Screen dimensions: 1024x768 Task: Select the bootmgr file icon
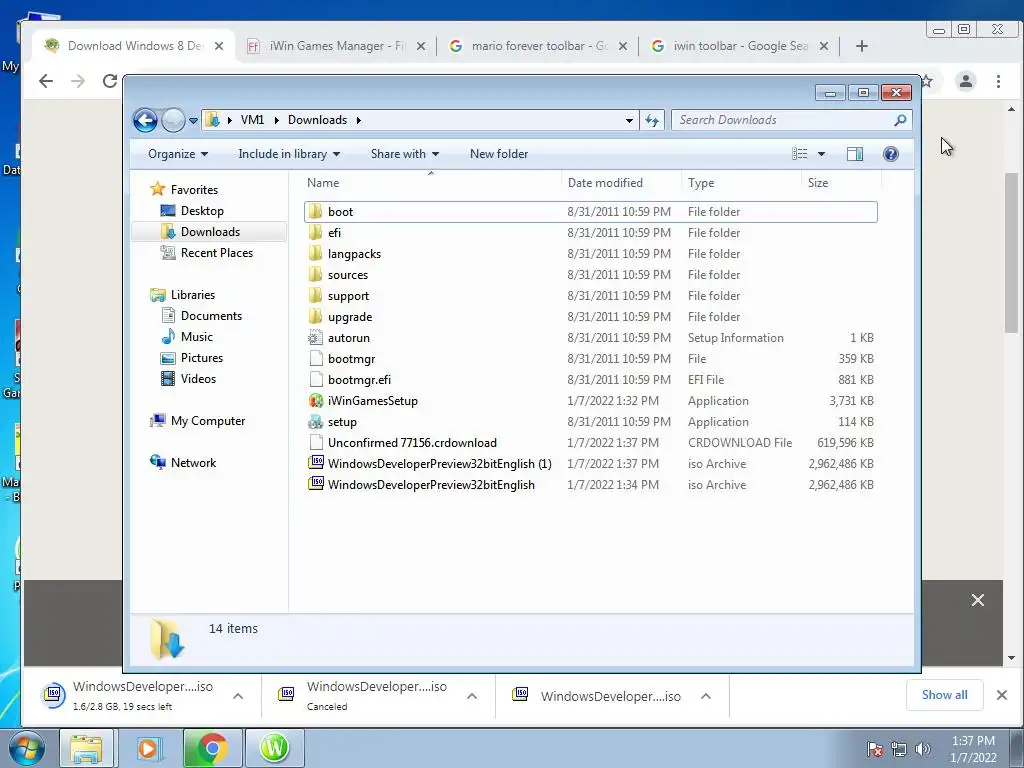click(x=316, y=359)
